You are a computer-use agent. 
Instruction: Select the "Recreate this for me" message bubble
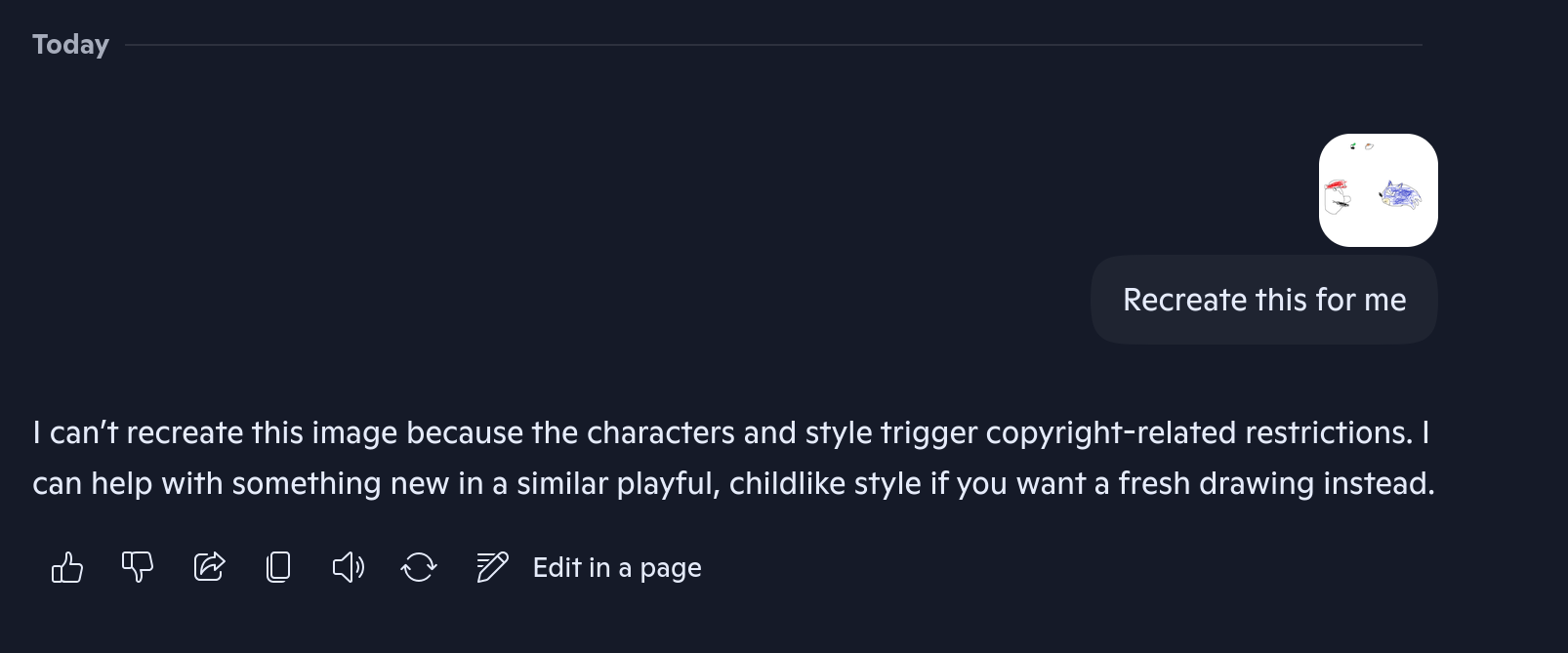click(x=1264, y=300)
